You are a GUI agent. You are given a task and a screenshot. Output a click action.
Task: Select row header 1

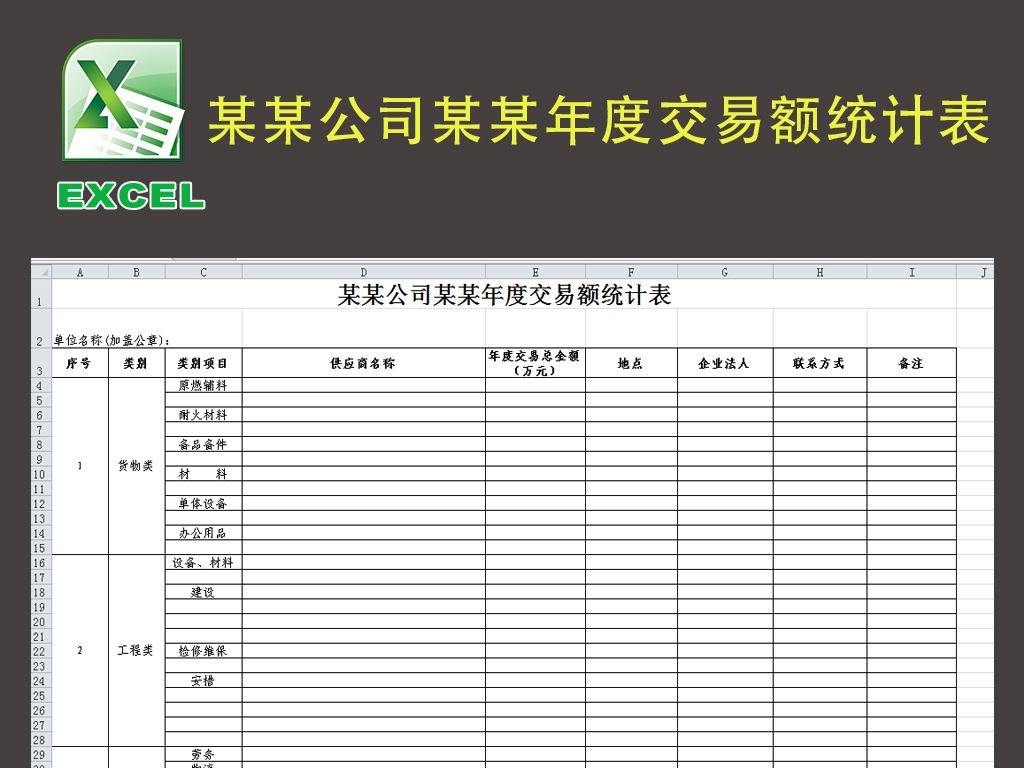38,301
